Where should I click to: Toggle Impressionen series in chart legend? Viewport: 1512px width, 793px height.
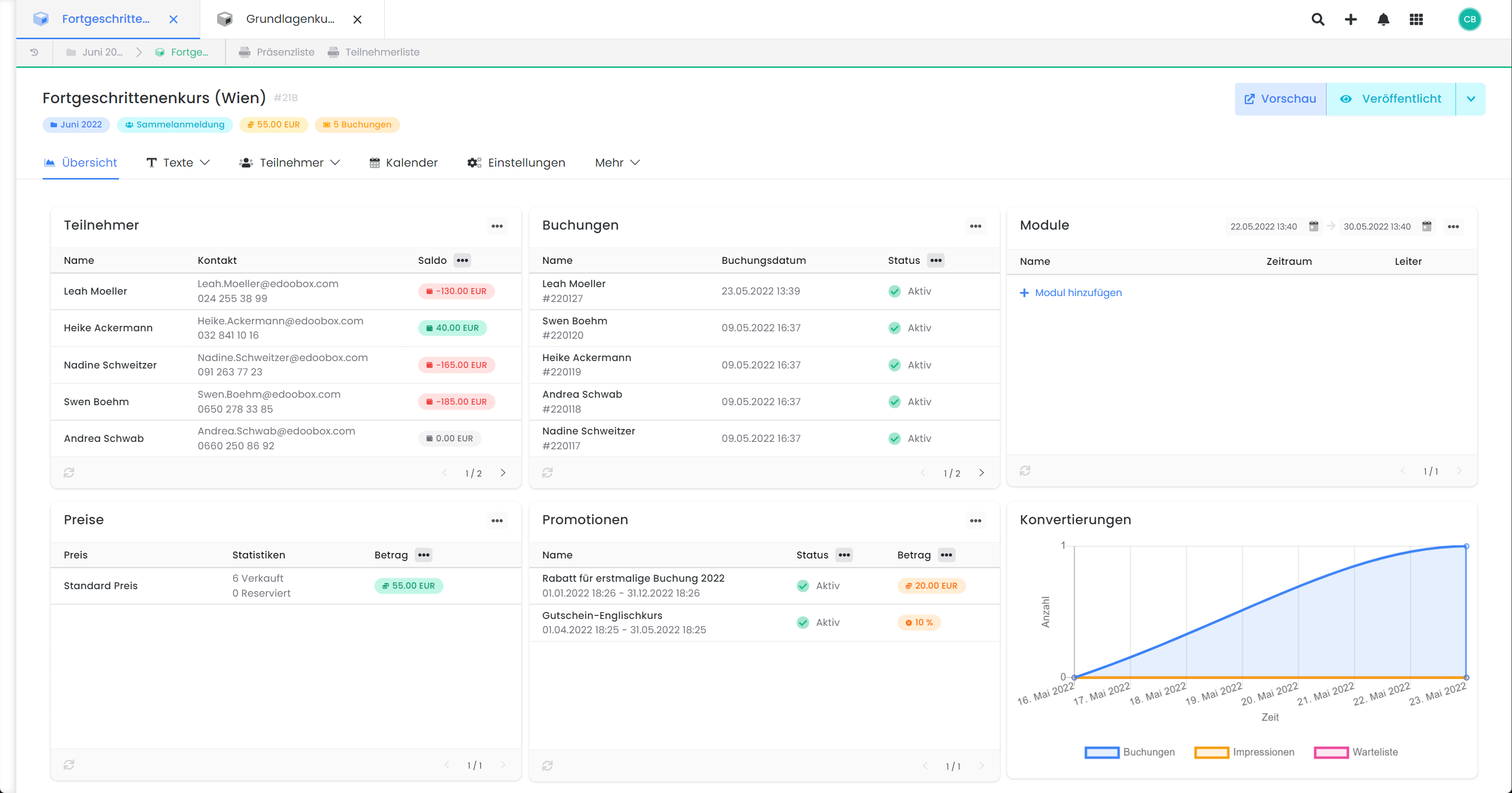coord(1244,752)
